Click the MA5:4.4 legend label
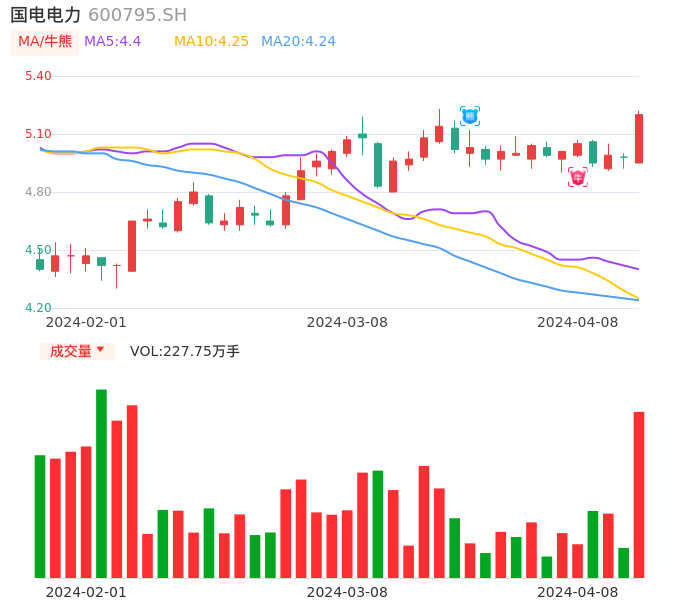This screenshot has width=686, height=606. [112, 42]
